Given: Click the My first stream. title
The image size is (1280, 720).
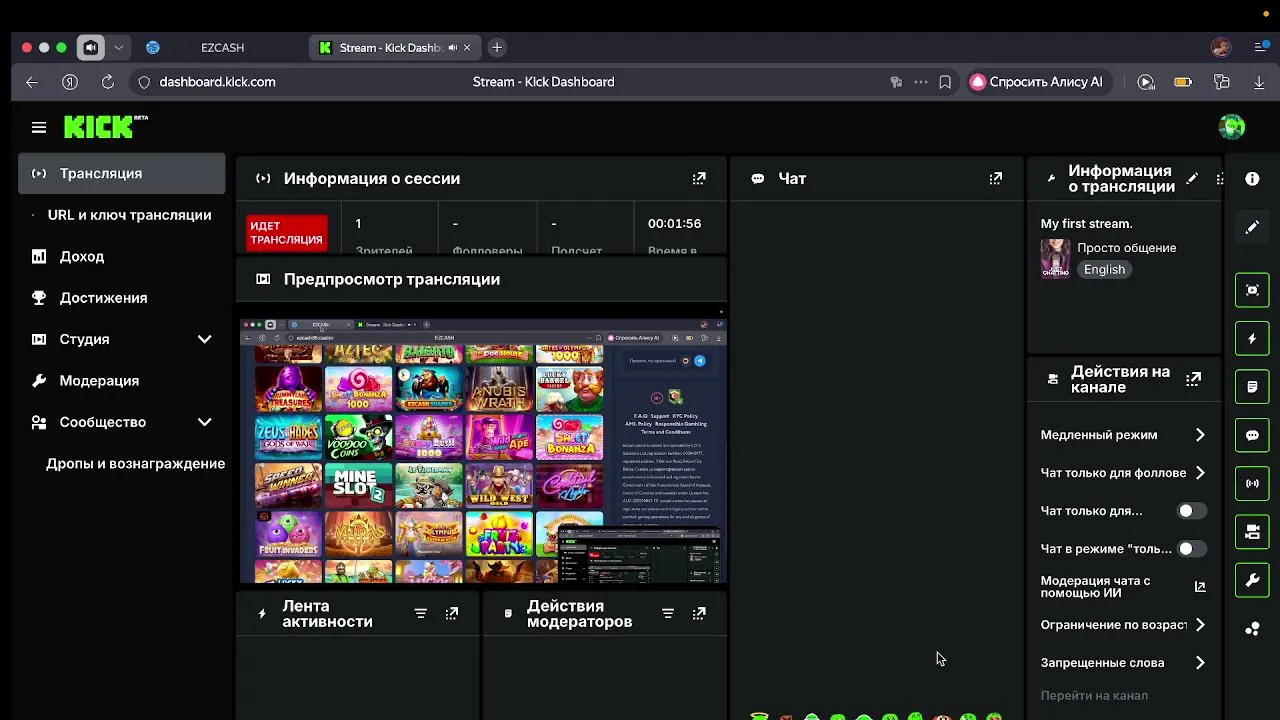Looking at the screenshot, I should [x=1086, y=224].
